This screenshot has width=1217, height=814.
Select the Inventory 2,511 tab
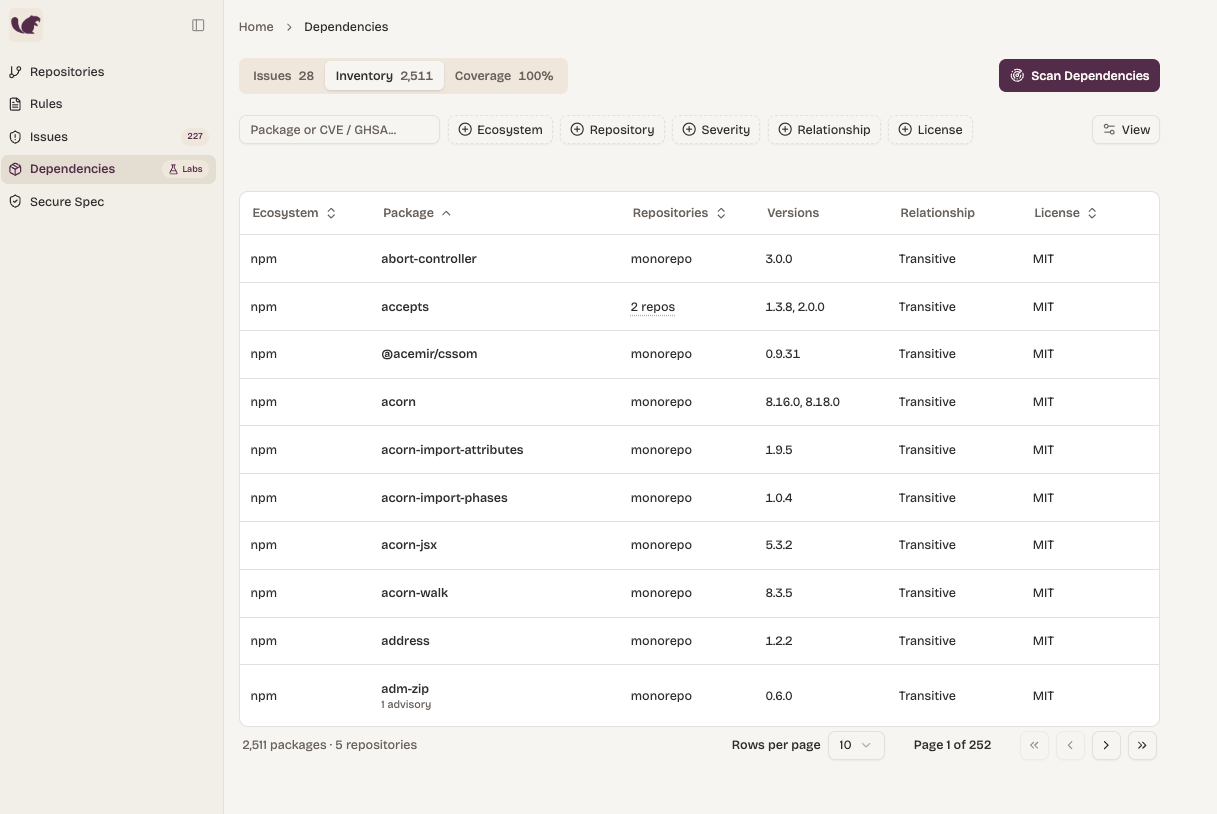384,76
